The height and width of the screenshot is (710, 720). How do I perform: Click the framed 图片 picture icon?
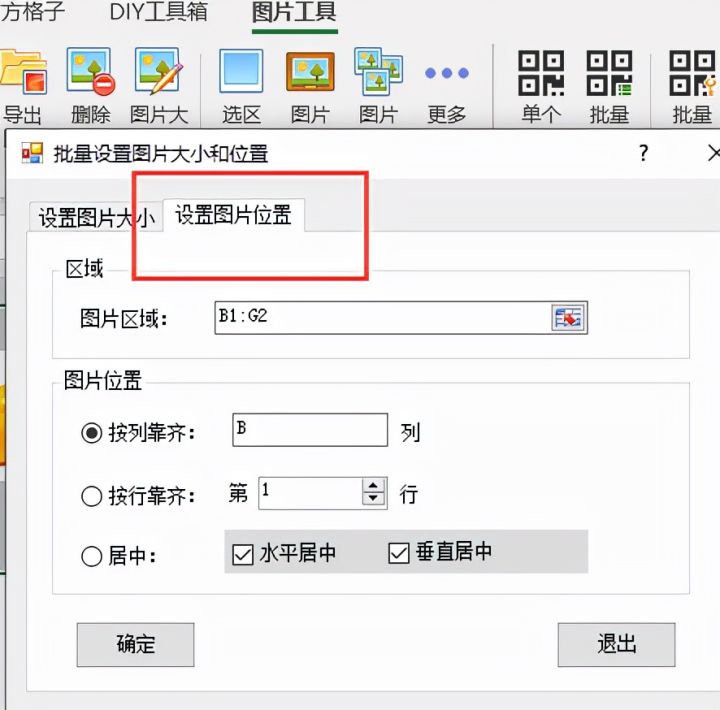pyautogui.click(x=310, y=71)
